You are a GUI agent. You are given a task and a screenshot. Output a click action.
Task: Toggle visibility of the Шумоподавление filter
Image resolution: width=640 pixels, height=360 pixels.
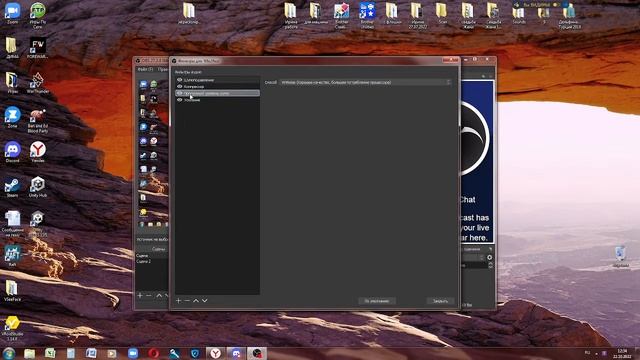(180, 80)
